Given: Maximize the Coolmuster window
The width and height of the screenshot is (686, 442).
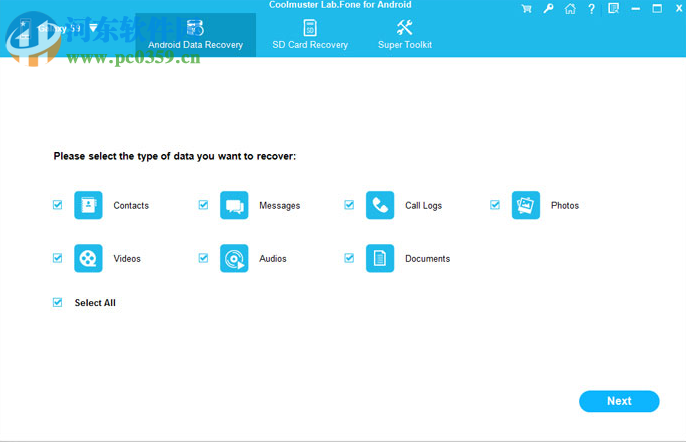Looking at the screenshot, I should [657, 9].
